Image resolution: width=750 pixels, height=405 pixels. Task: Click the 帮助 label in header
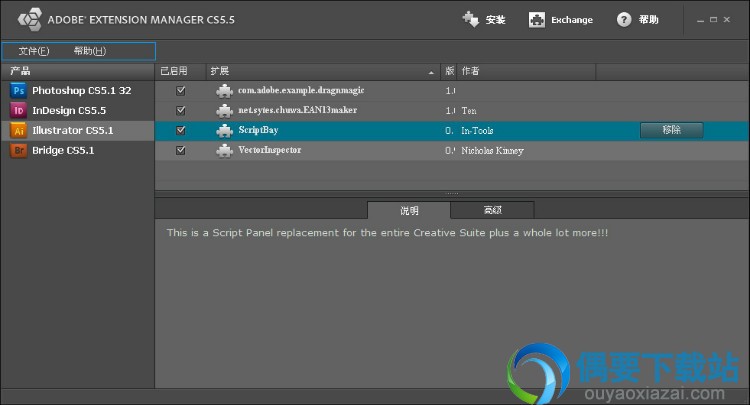click(x=649, y=20)
